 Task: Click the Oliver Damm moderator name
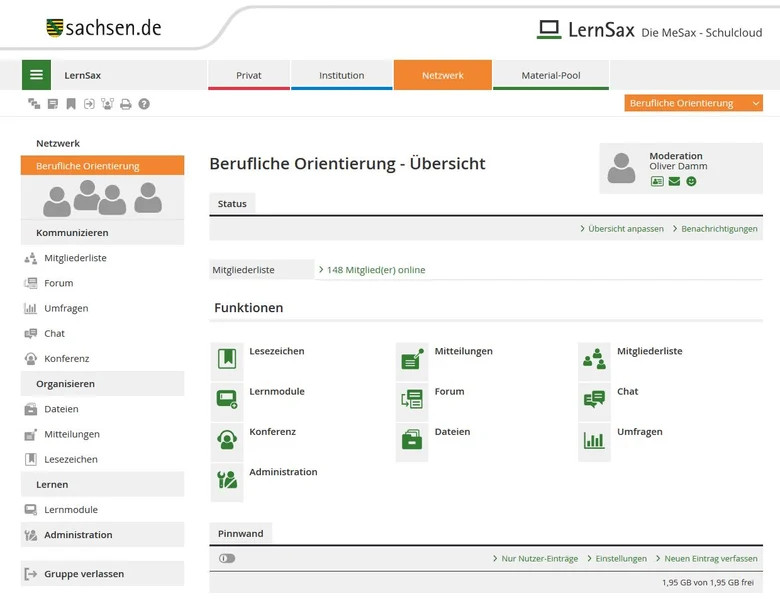pyautogui.click(x=678, y=166)
